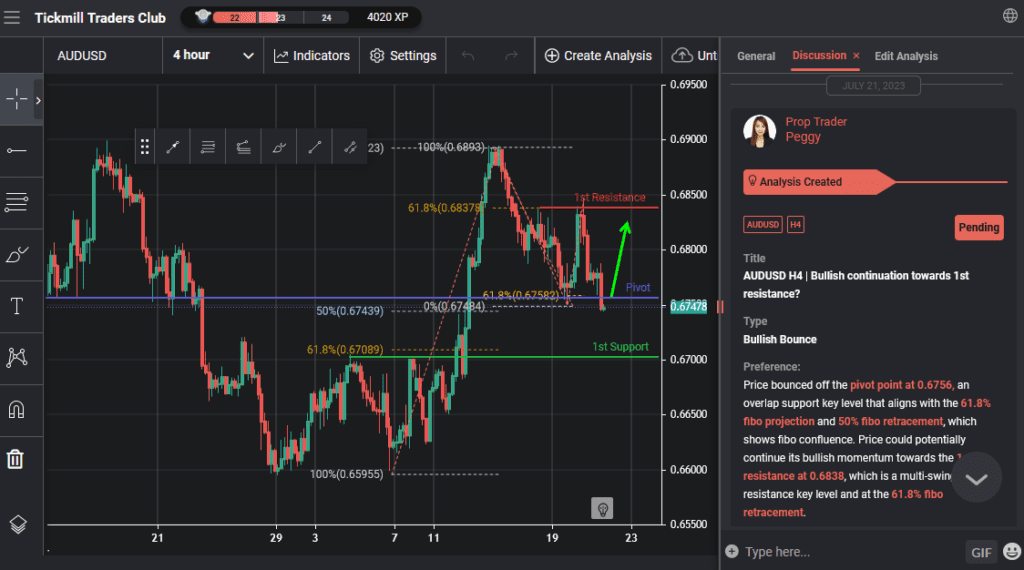Switch to the Discussion tab
Viewport: 1024px width, 570px height.
coord(819,55)
